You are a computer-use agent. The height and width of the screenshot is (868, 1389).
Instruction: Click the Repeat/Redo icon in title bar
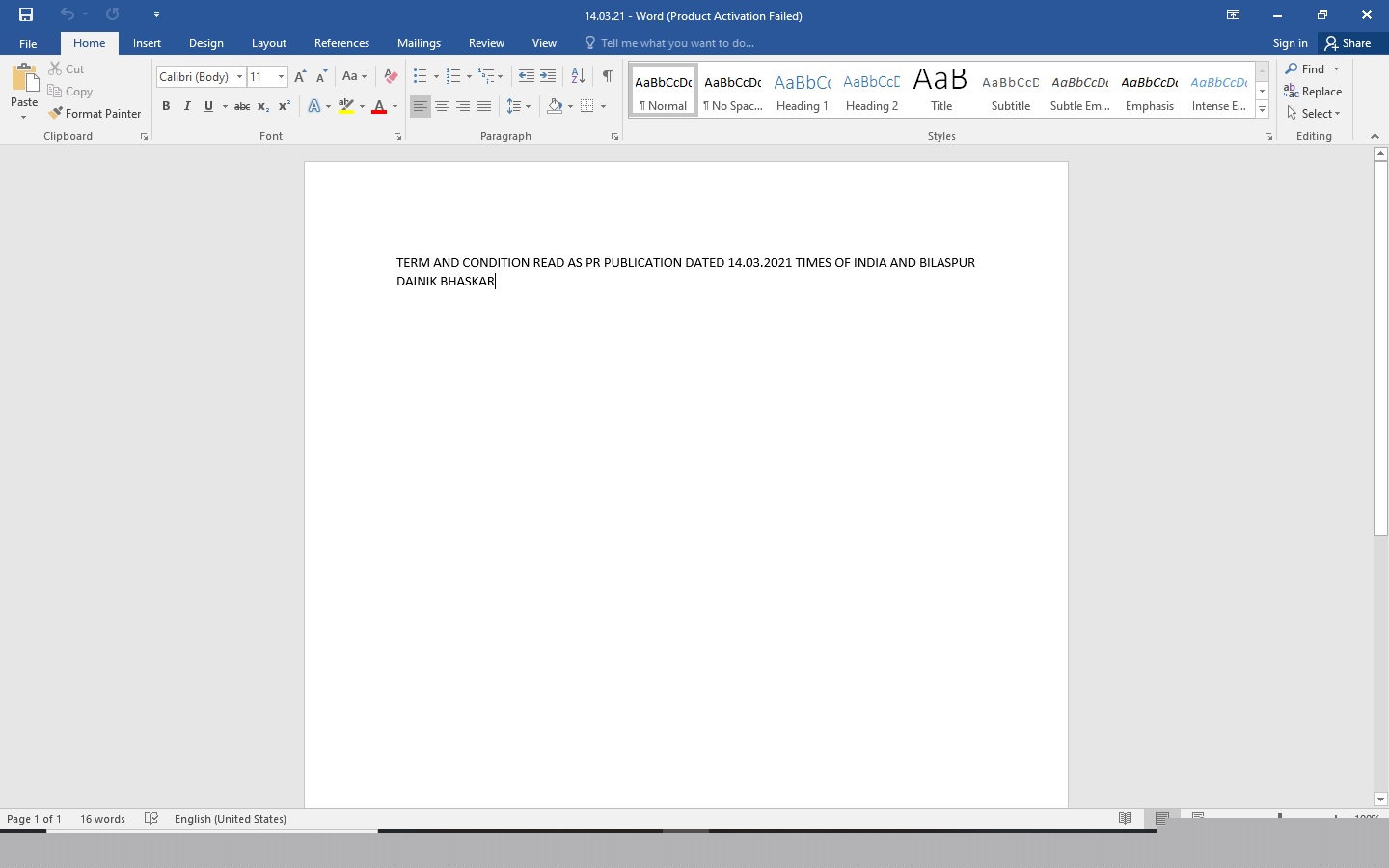[113, 14]
